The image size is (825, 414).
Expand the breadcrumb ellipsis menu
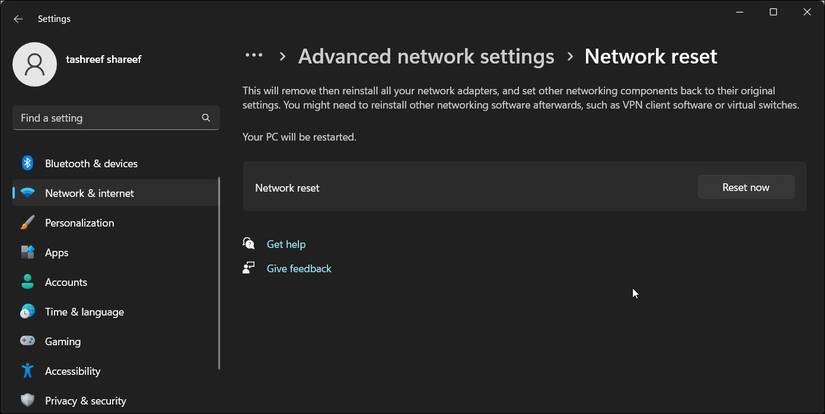[254, 57]
